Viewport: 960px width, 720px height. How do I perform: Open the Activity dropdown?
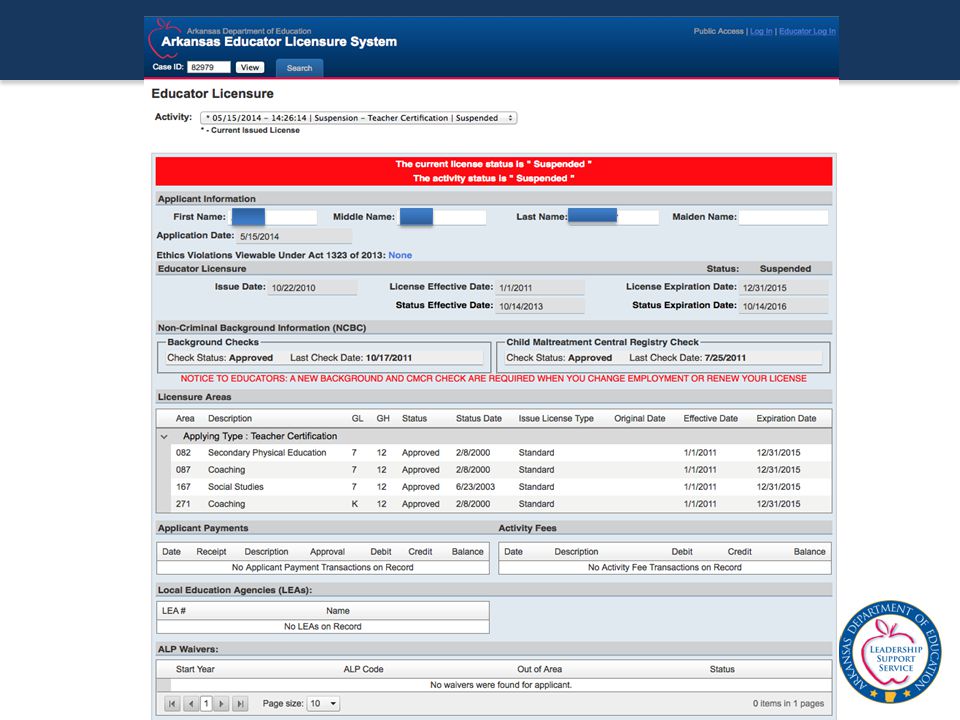[359, 118]
